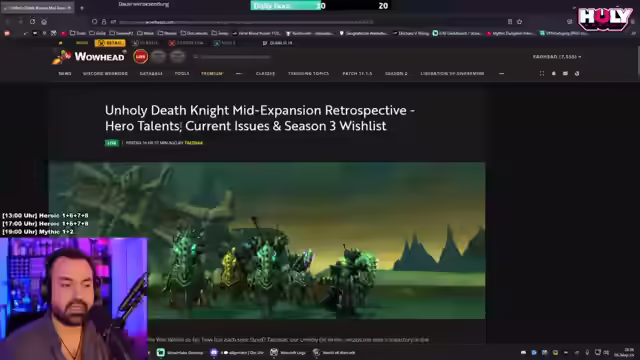Screen dimensions: 640x360
Task: Click the red LIVE round button
Action: pos(140,57)
